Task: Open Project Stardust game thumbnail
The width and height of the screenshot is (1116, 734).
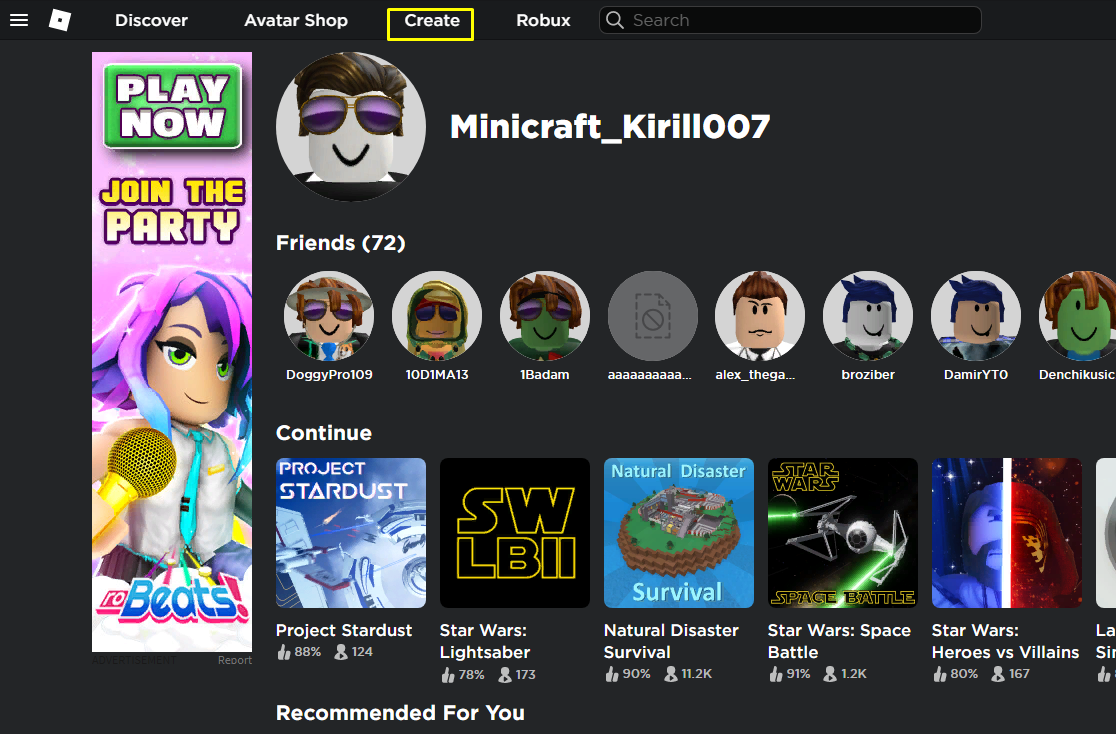Action: (x=351, y=533)
